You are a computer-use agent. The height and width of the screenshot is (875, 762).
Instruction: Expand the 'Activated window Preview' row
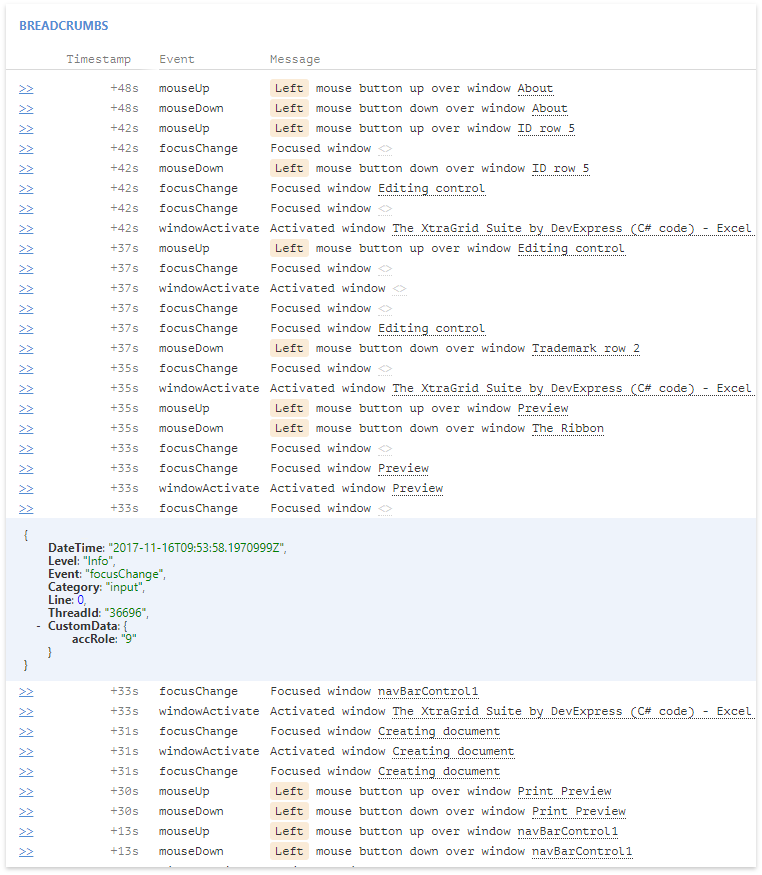tap(26, 489)
